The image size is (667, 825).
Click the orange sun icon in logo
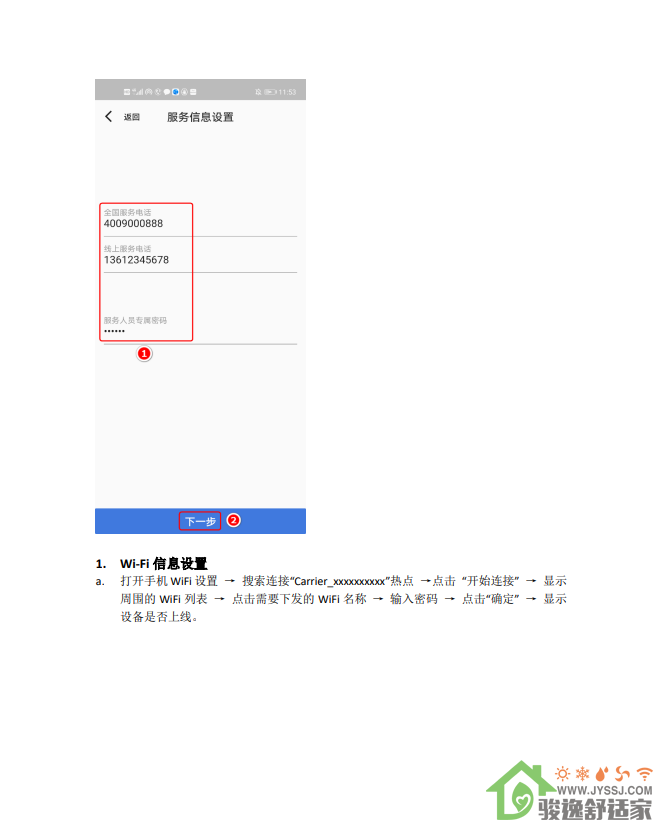click(562, 773)
